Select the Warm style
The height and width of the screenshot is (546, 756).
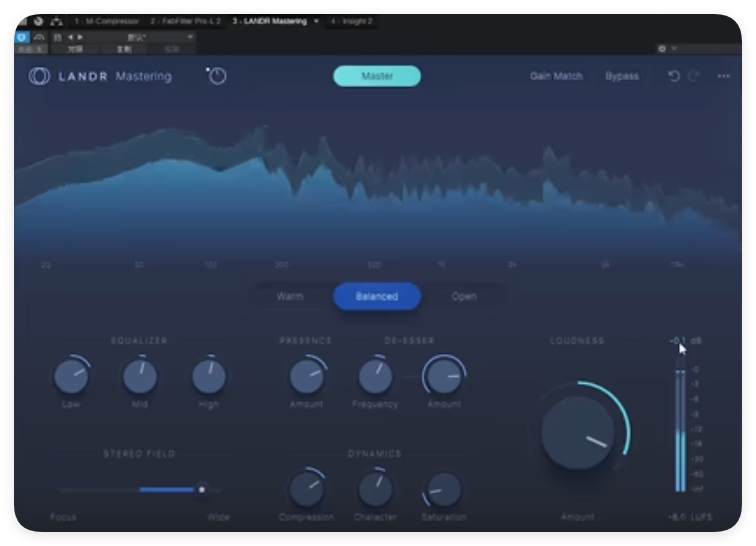pos(290,296)
